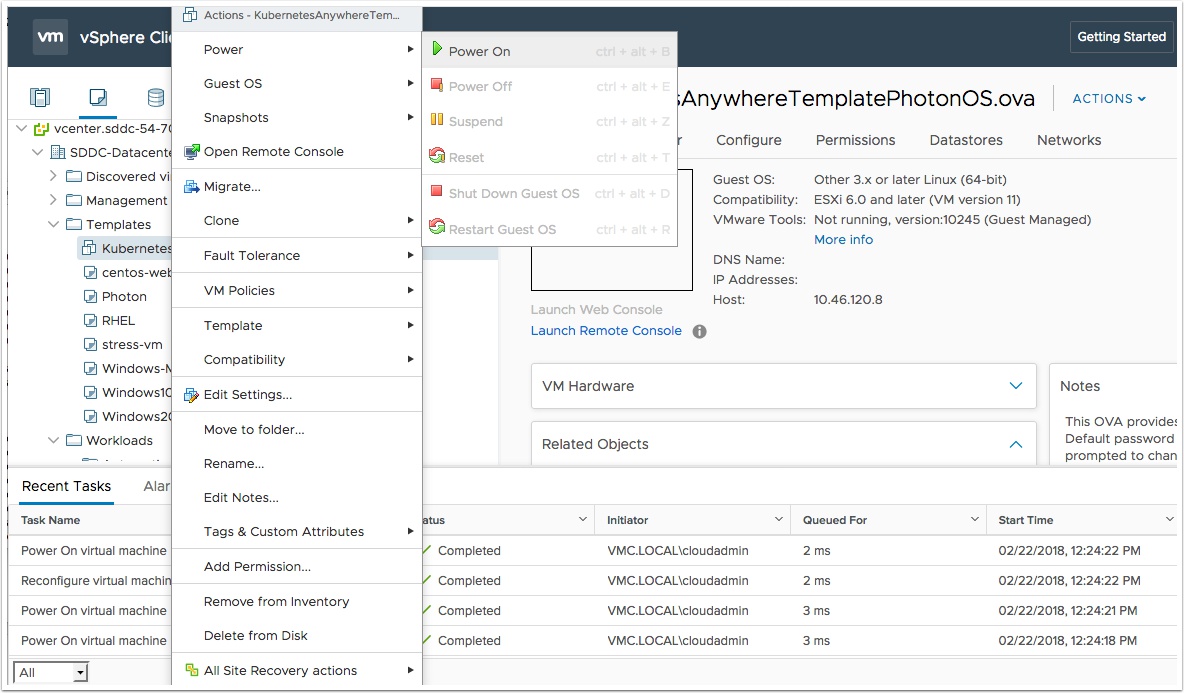The height and width of the screenshot is (693, 1184).
Task: Click the RHEL template icon
Action: click(x=90, y=321)
